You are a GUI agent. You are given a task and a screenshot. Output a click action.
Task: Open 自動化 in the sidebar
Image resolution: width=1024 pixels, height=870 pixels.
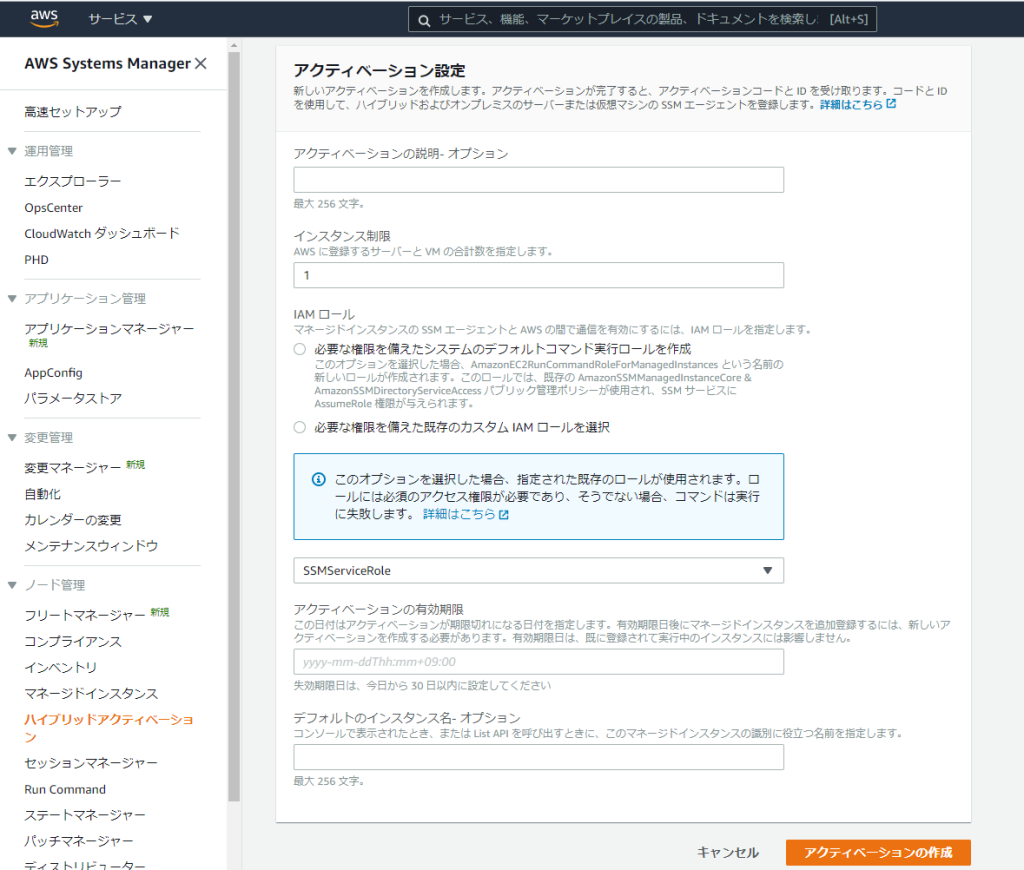tap(42, 494)
